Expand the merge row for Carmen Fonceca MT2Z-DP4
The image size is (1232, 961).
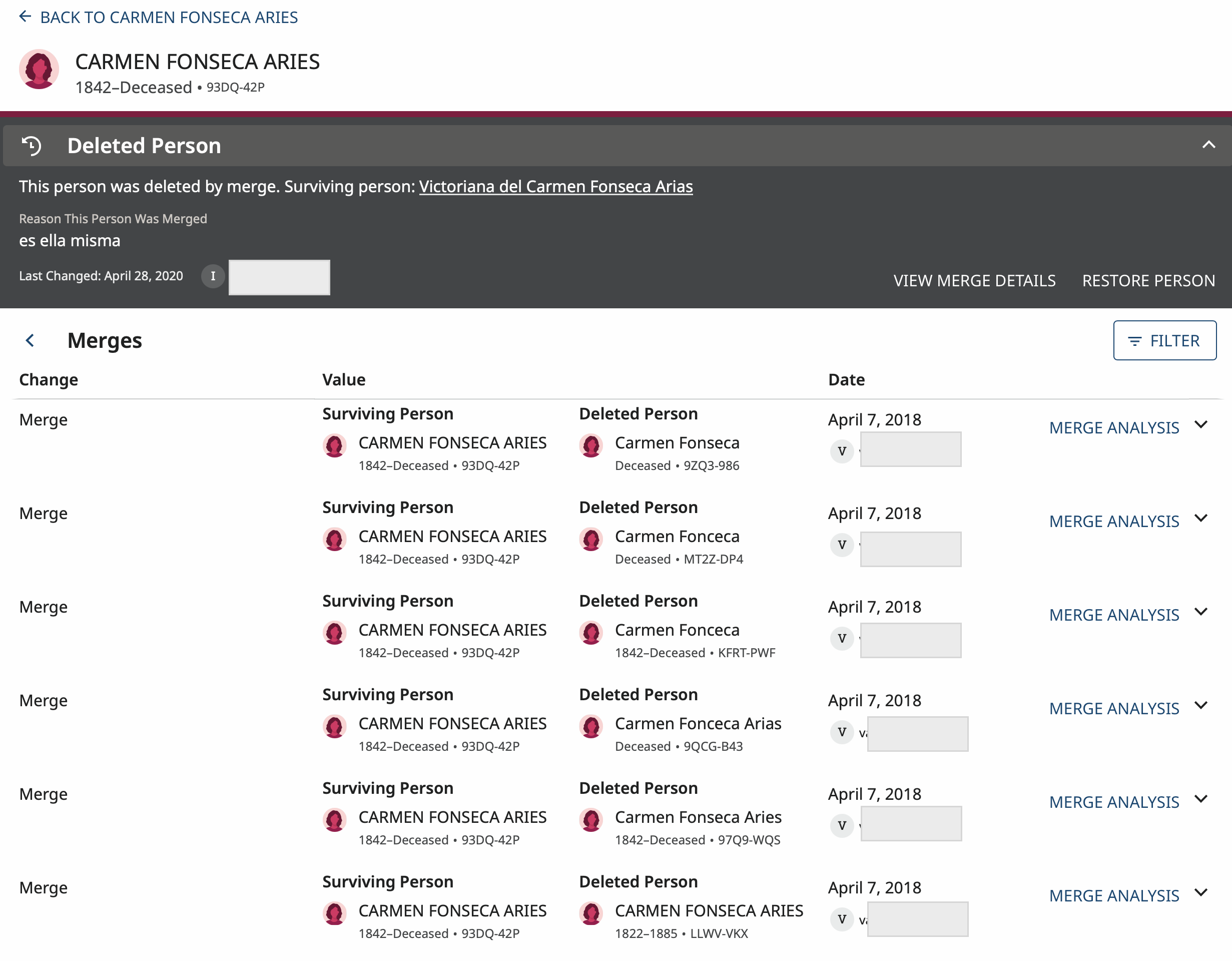tap(1201, 519)
